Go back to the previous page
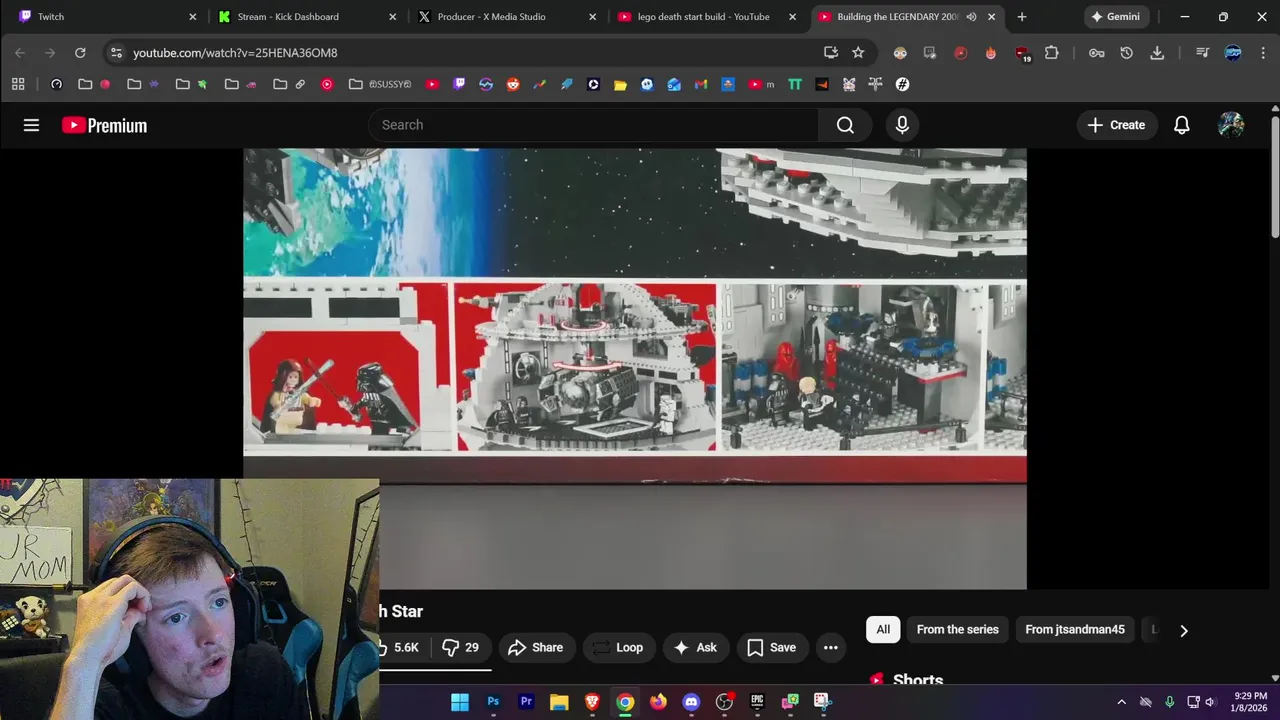 click(20, 53)
